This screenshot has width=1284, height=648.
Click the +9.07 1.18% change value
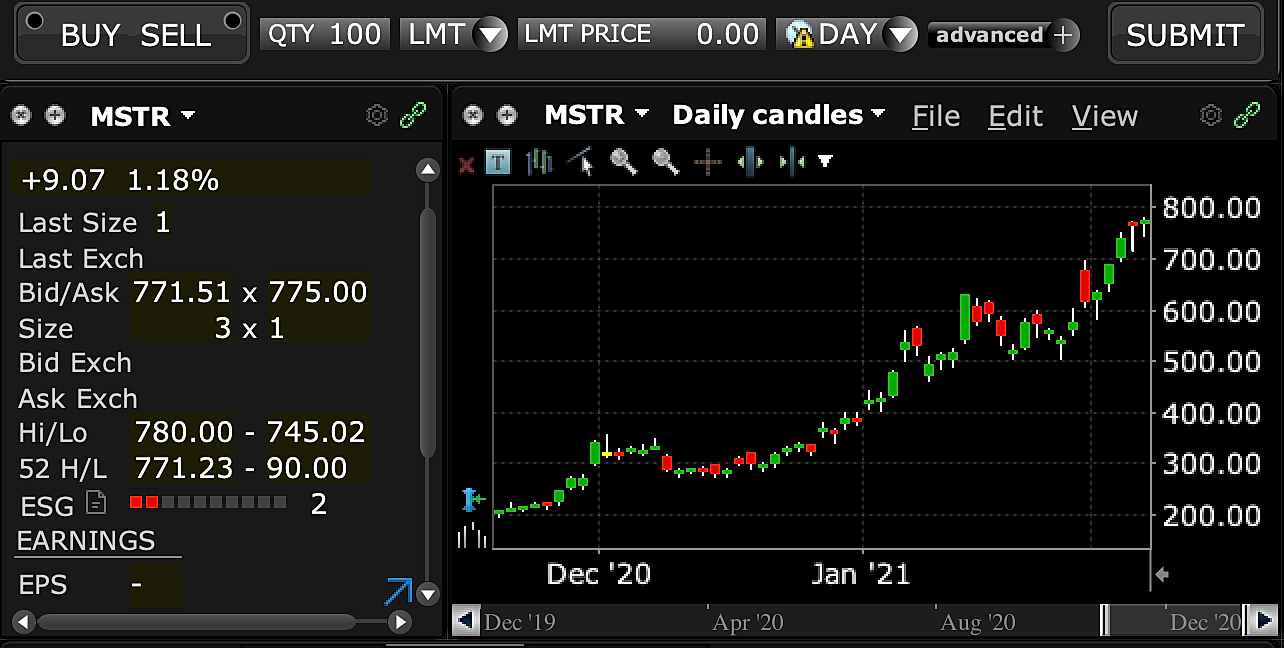click(x=119, y=180)
